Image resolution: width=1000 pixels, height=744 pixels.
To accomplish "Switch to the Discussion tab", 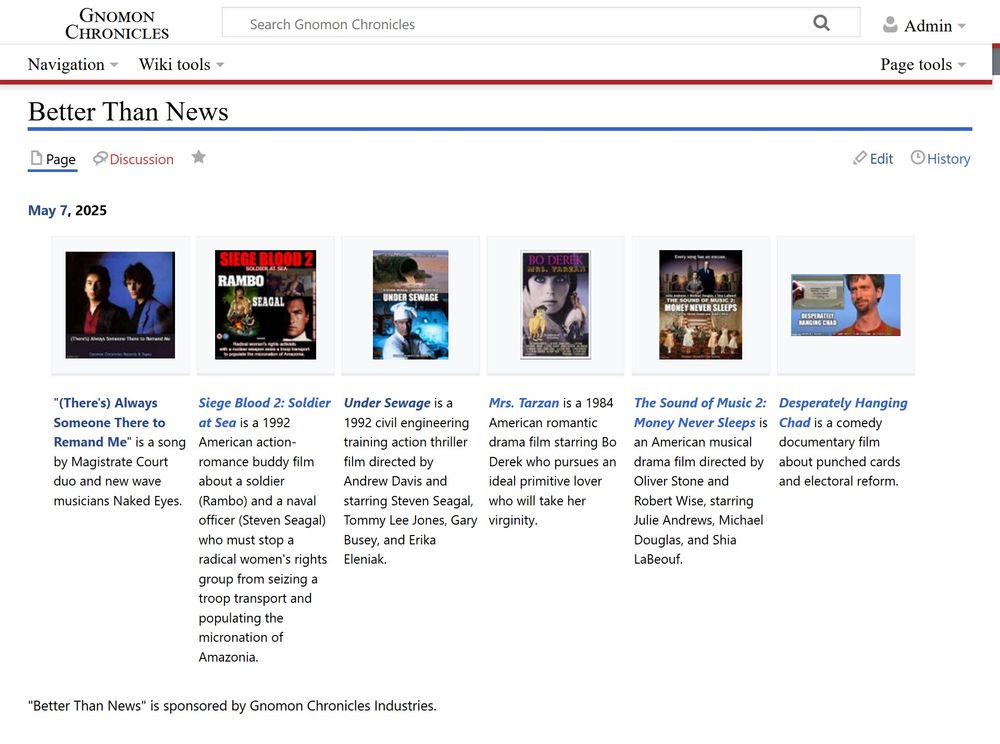I will click(133, 159).
